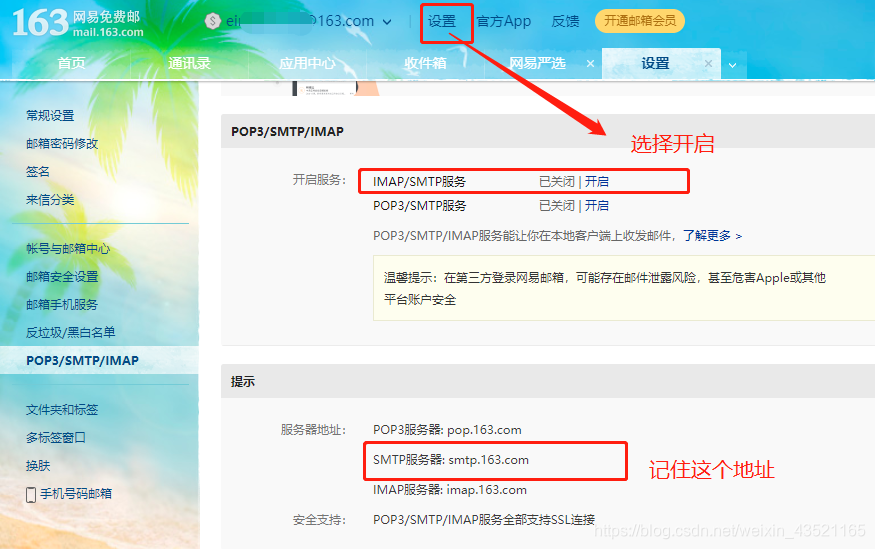
Task: Click the 163 mail logo
Action: (78, 23)
